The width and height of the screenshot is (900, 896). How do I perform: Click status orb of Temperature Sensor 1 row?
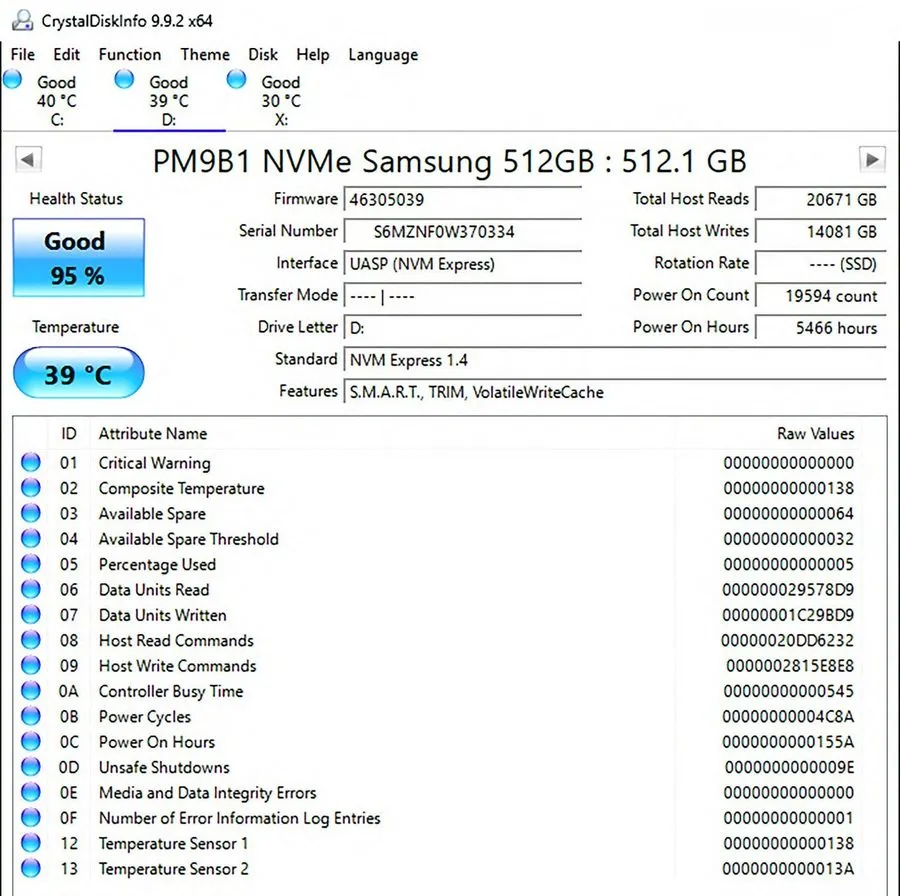(31, 843)
